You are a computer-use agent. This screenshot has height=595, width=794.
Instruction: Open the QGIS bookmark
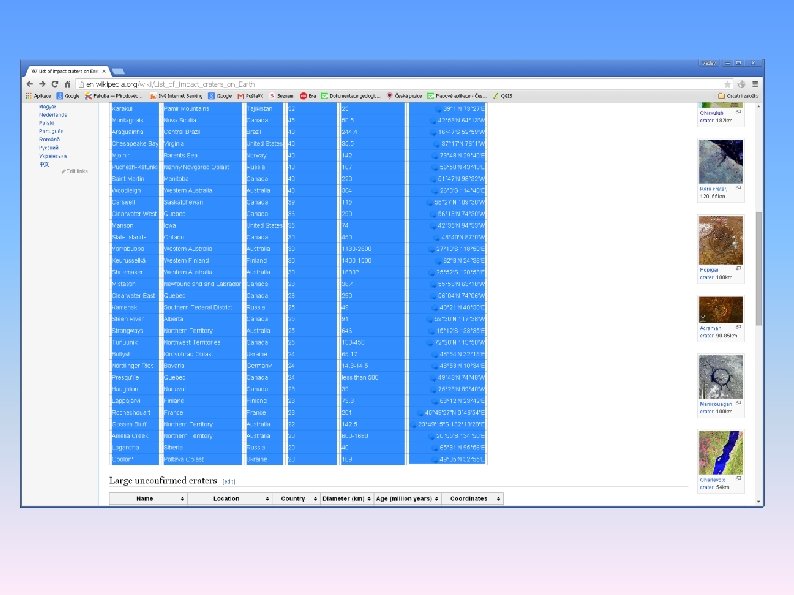tap(502, 96)
